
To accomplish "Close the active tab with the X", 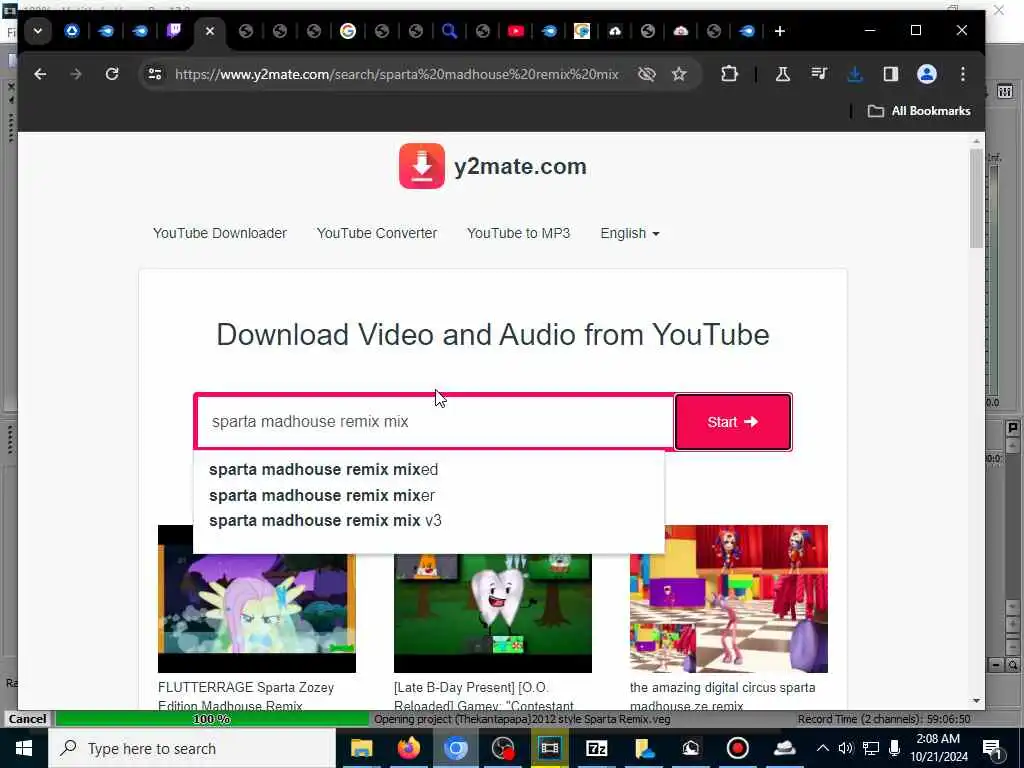I will point(210,31).
